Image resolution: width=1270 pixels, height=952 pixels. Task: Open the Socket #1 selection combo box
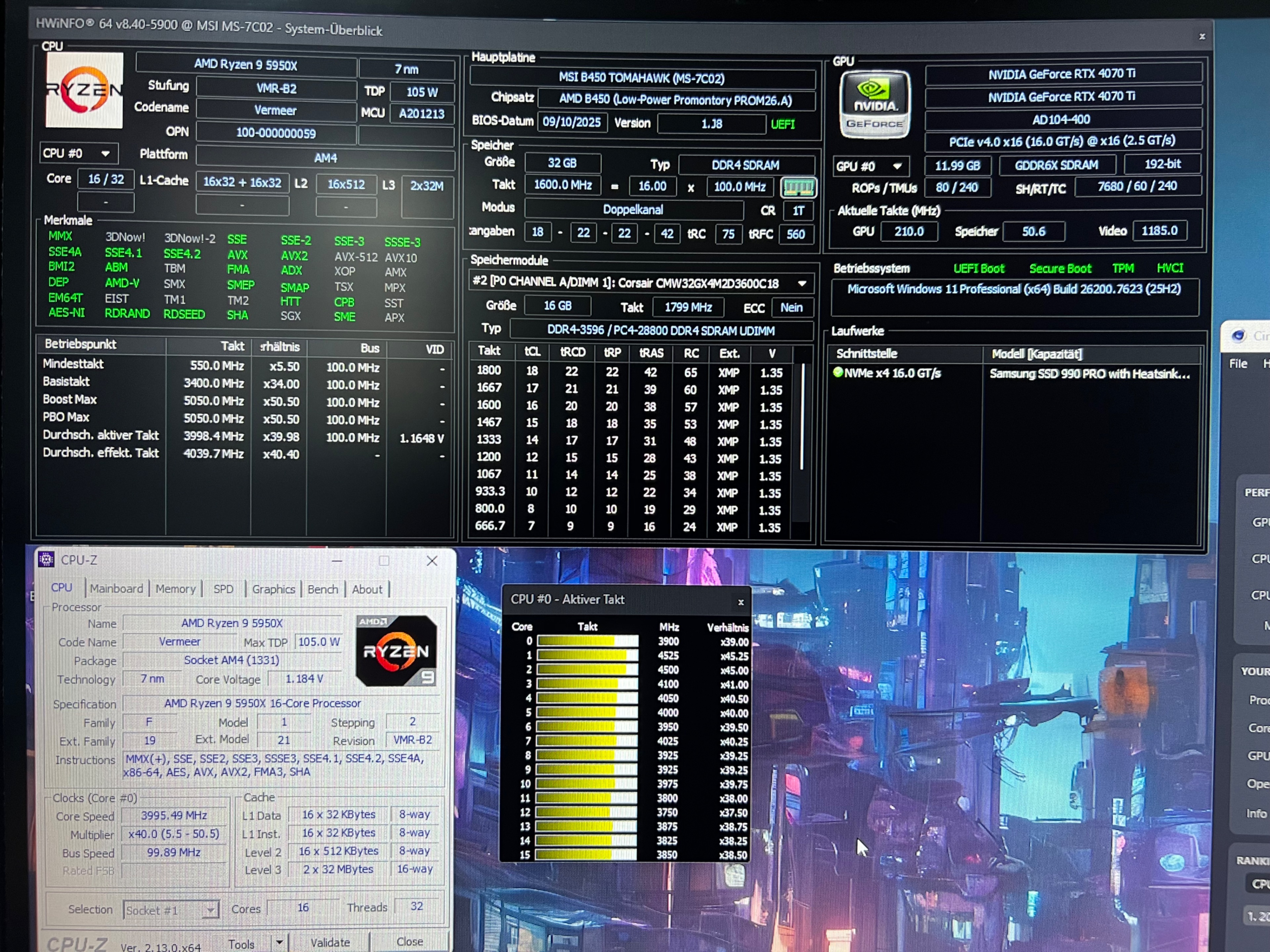210,910
